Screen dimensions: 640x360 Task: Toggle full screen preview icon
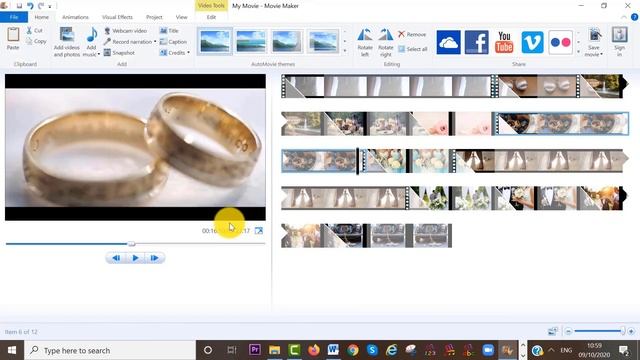click(259, 231)
